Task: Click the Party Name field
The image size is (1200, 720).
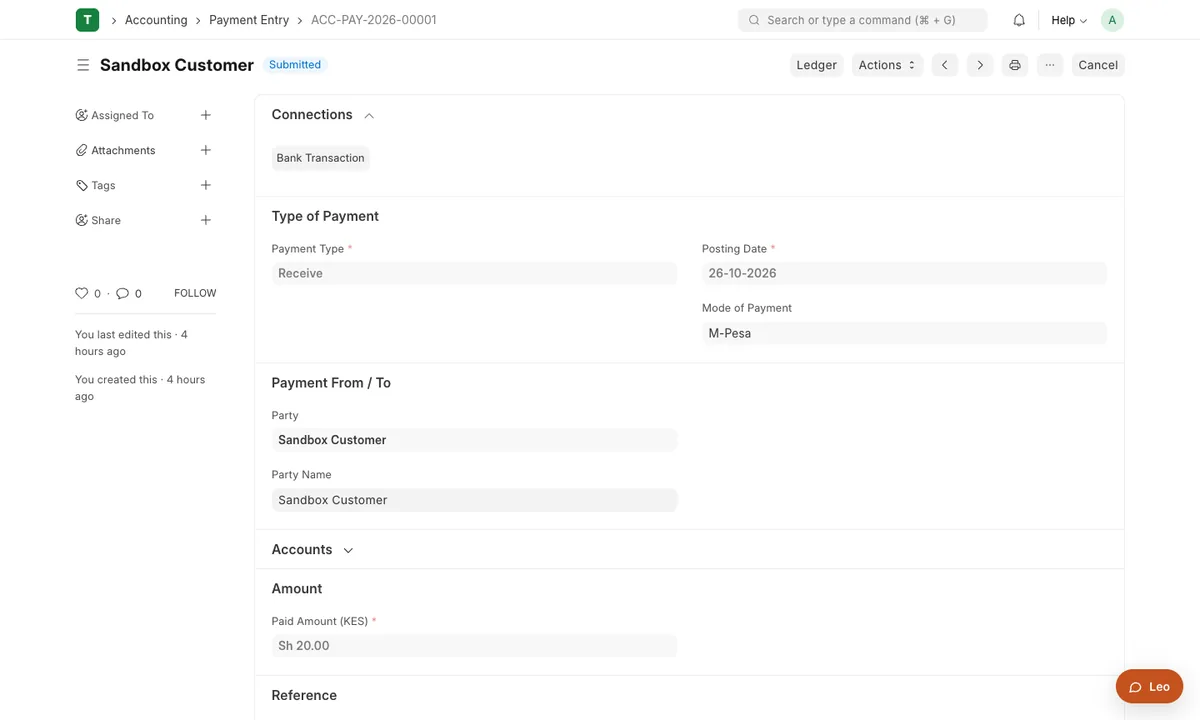Action: 474,500
